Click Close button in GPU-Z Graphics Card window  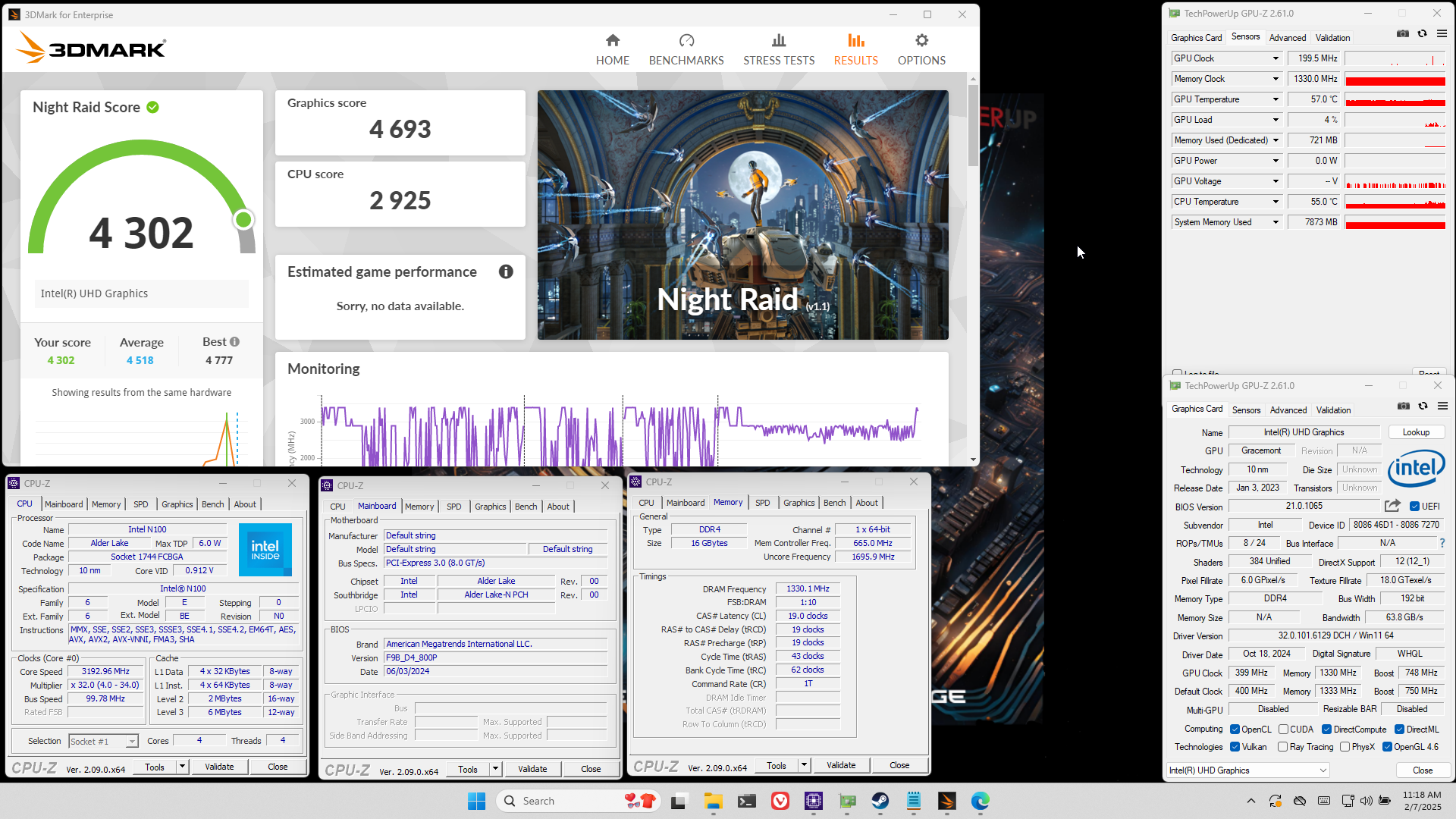click(x=1423, y=770)
